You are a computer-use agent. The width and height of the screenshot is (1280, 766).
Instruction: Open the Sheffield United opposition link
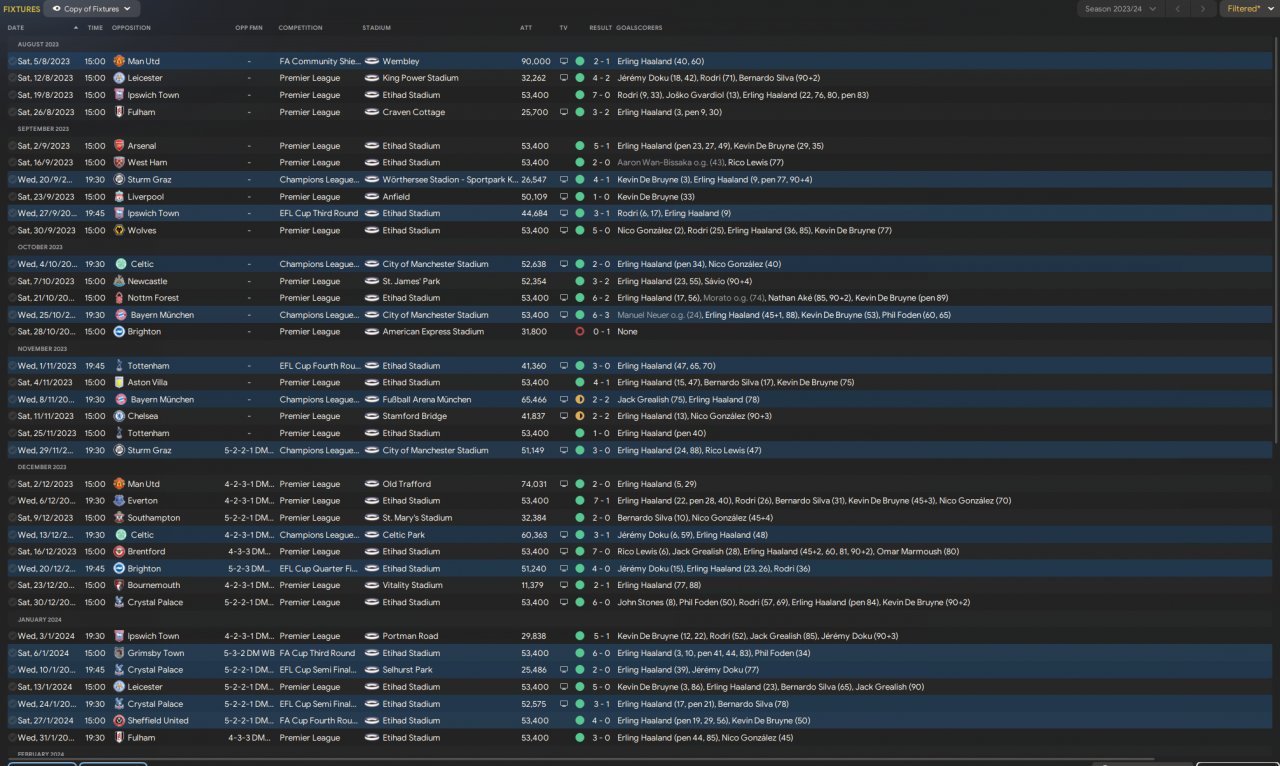158,721
